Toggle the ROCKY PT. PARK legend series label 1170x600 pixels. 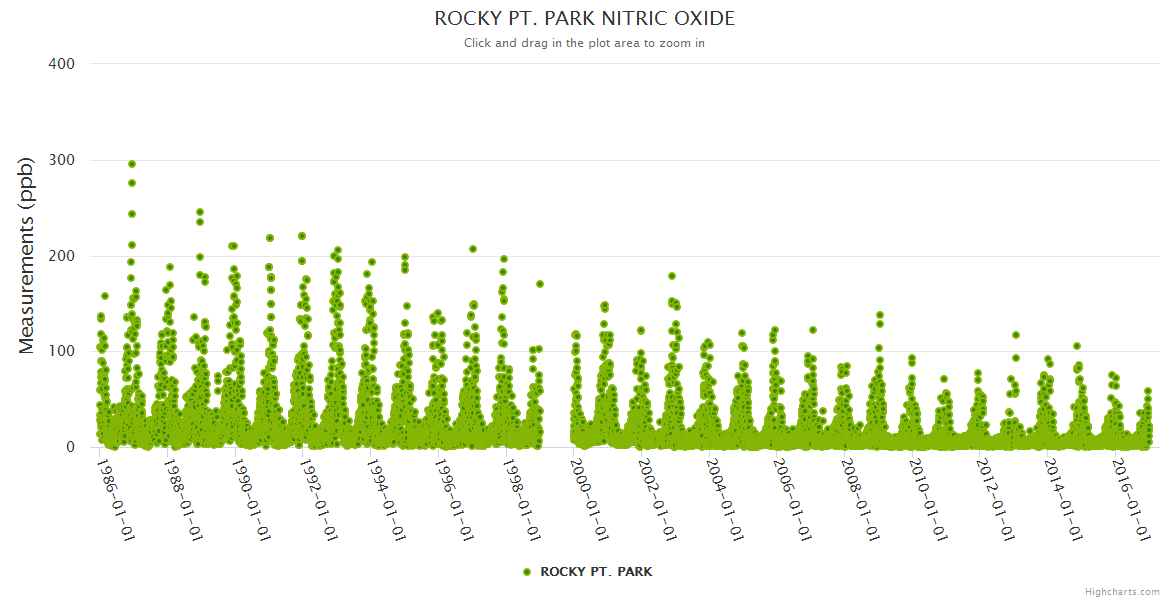pos(596,572)
